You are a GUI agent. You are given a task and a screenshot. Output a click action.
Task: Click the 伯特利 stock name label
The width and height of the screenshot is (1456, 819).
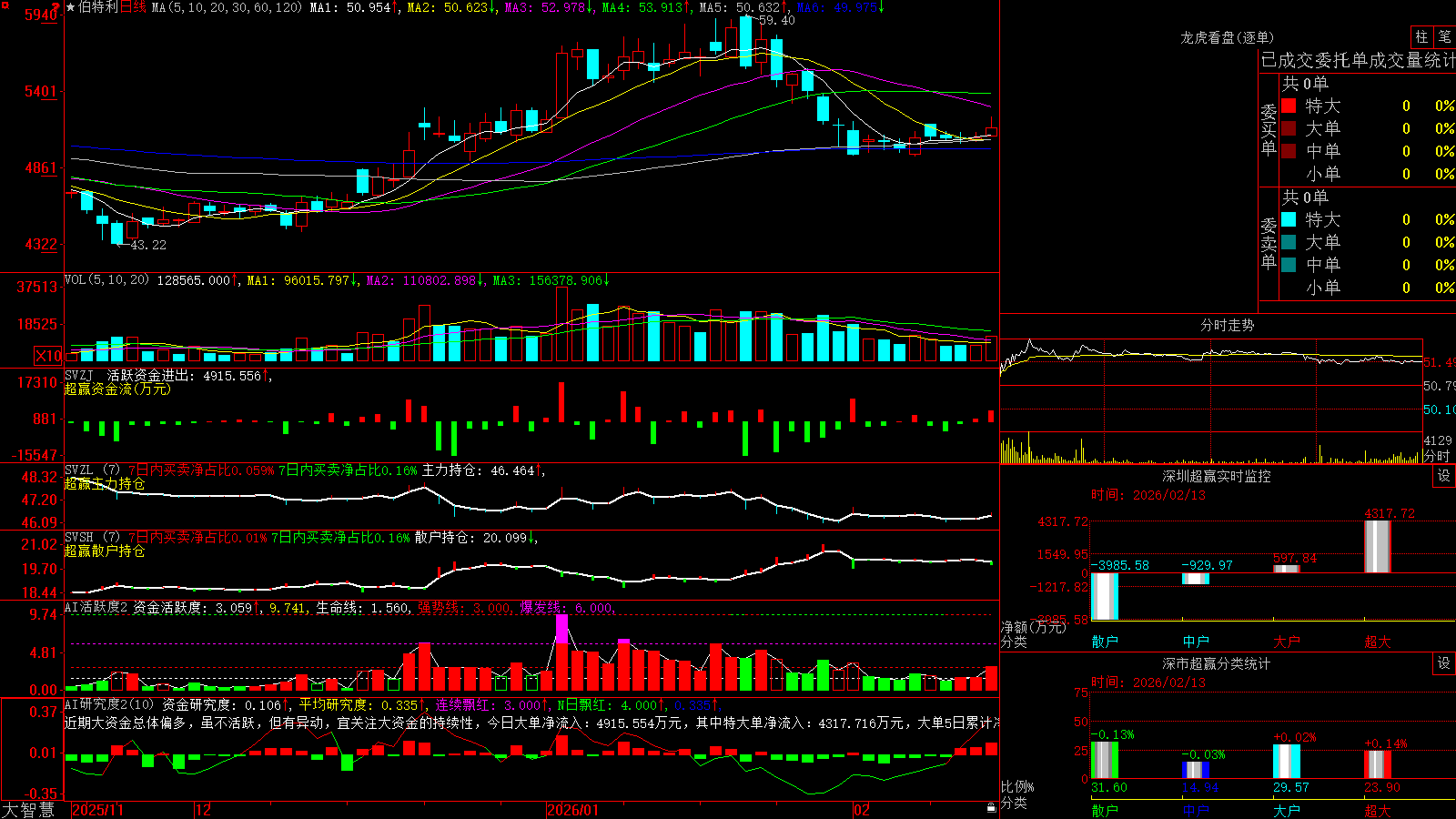[98, 7]
